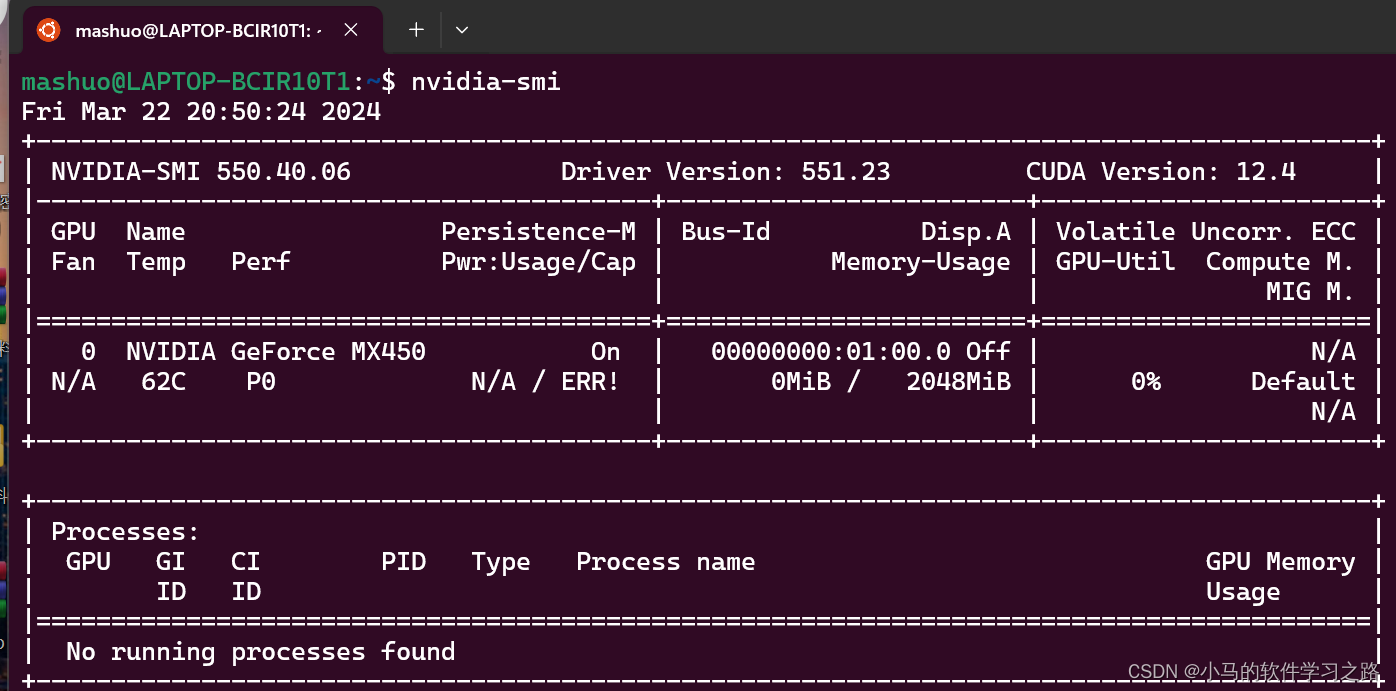This screenshot has width=1396, height=691.
Task: Click the plus icon to open a new tab
Action: coord(414,30)
